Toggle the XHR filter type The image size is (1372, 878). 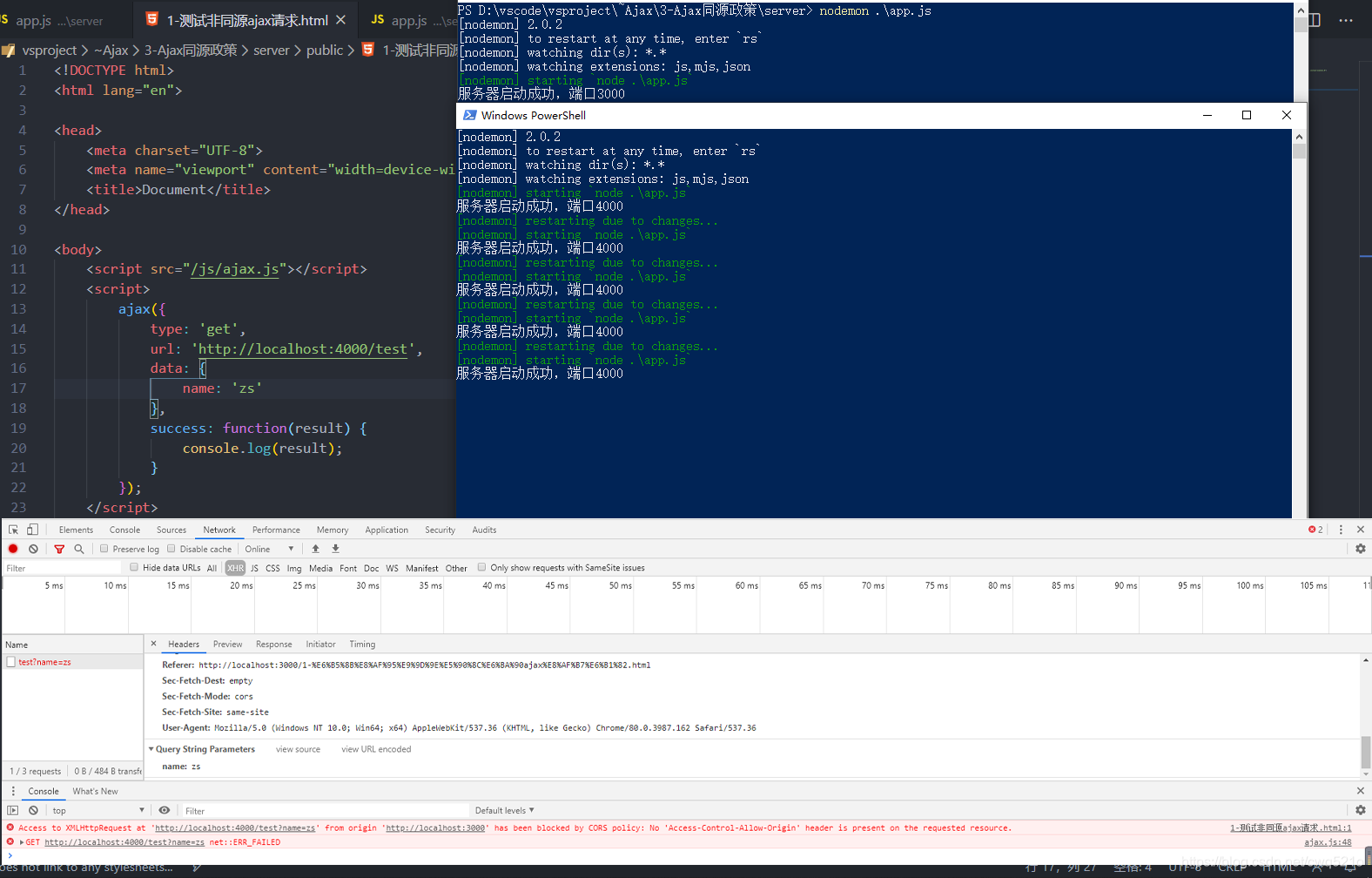coord(235,568)
